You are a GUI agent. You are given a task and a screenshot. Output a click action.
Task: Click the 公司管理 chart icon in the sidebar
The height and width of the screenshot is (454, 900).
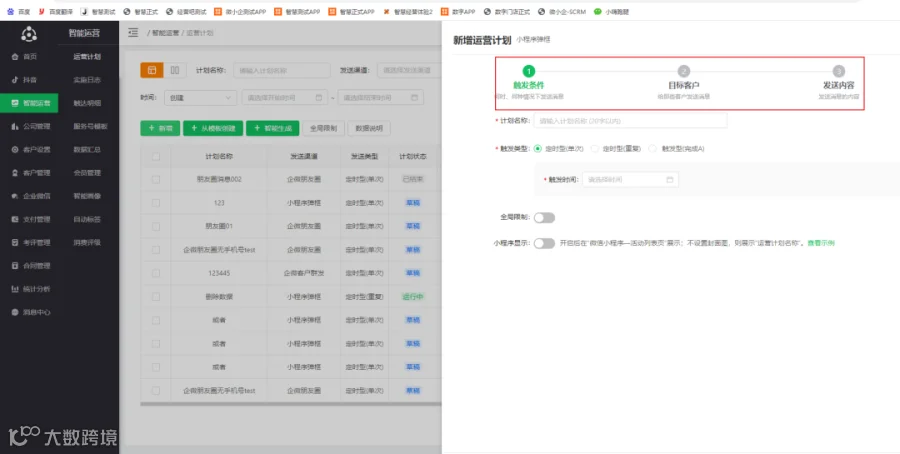[15, 126]
